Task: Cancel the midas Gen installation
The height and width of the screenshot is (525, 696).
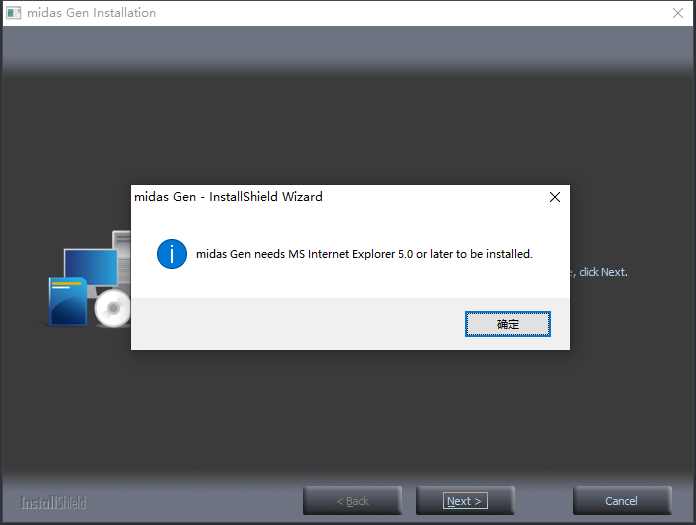Action: (x=622, y=501)
